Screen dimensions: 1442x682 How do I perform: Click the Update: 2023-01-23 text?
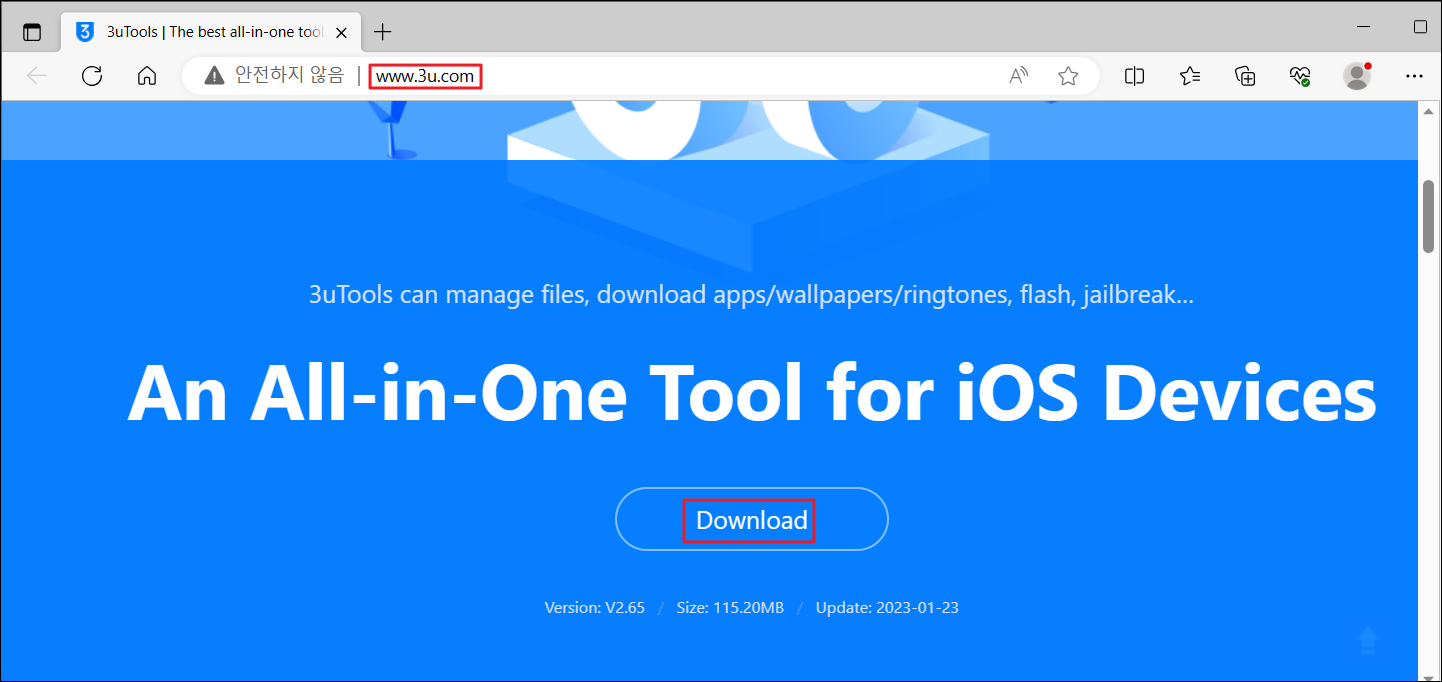(887, 608)
